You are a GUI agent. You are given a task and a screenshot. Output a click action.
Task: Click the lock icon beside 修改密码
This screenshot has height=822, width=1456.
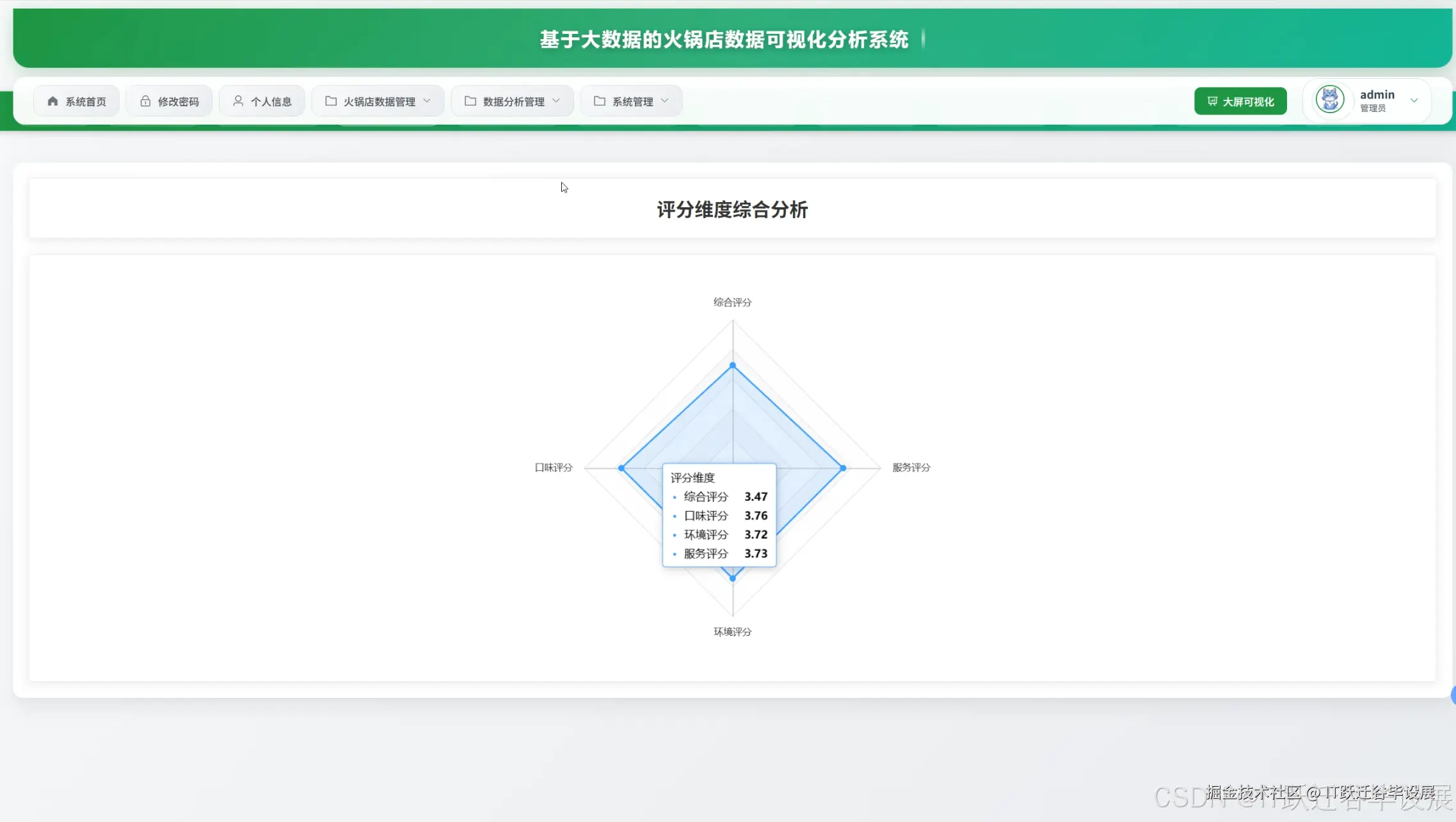tap(146, 100)
